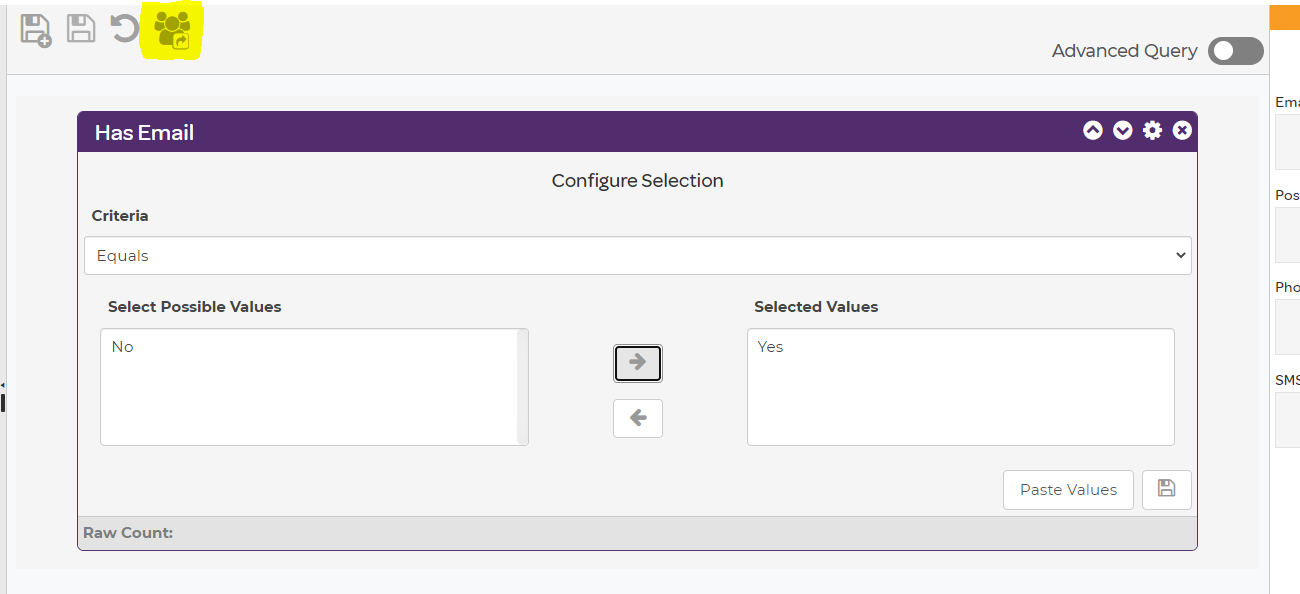Click right arrow to add selected value
The image size is (1300, 594).
tap(637, 362)
